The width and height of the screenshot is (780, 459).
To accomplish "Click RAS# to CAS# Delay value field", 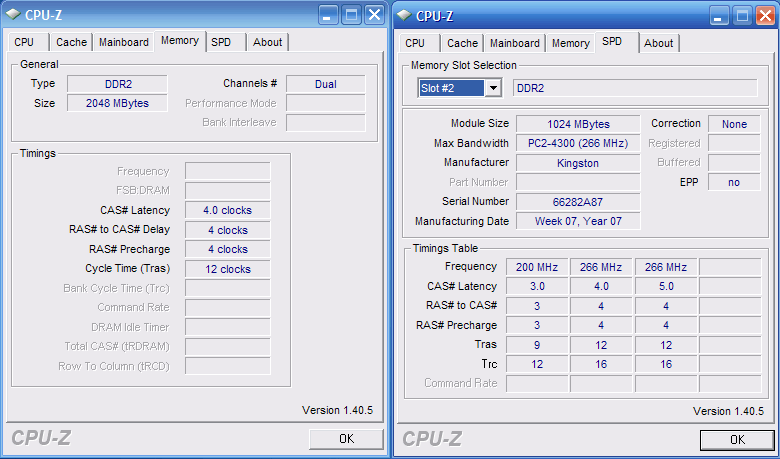I will pyautogui.click(x=228, y=230).
